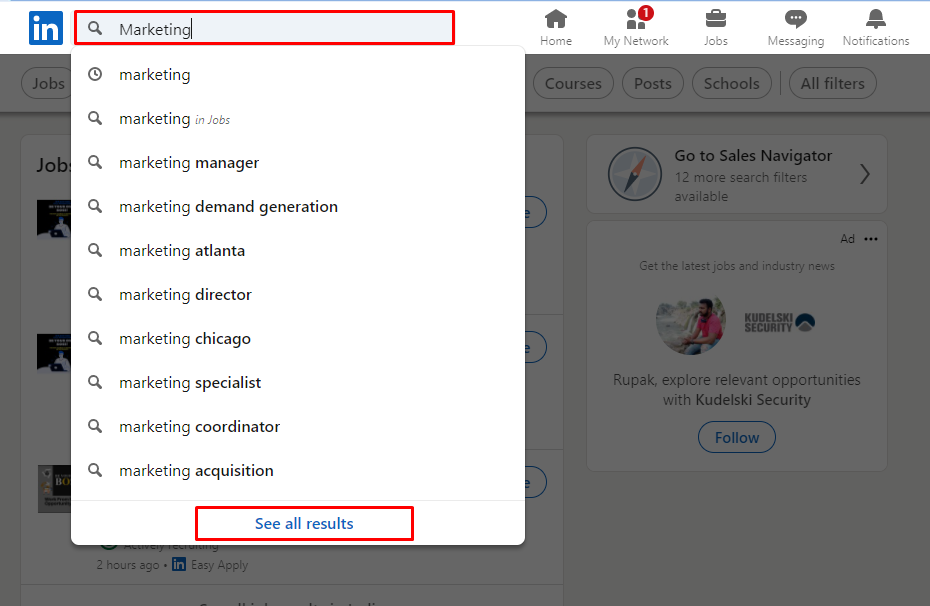Expand the Sales Navigator chevron arrow

[865, 174]
